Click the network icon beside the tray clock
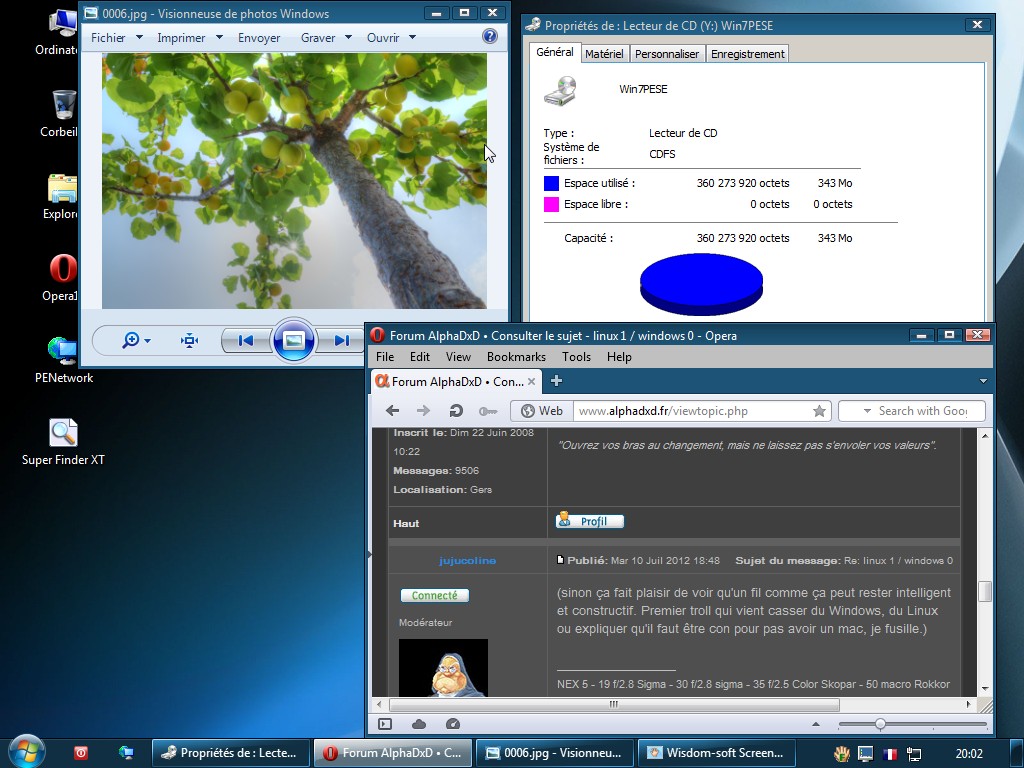Screen dimensions: 1024x768 (914, 754)
